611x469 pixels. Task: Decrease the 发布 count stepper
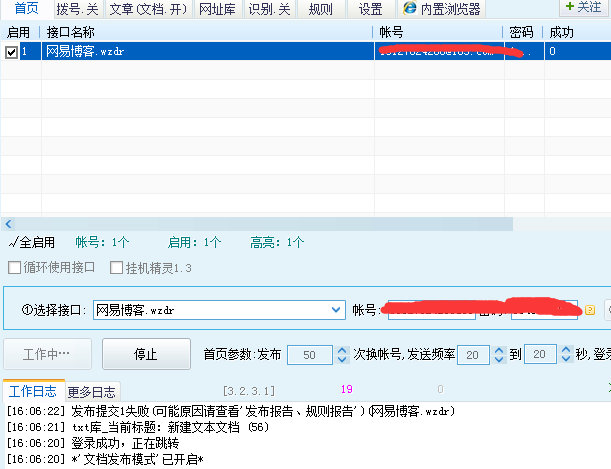tap(342, 359)
